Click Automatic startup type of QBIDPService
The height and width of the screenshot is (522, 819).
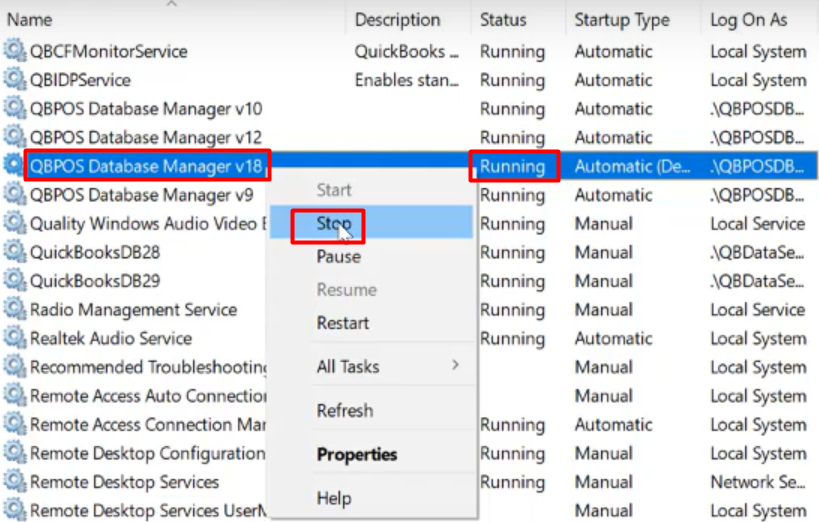coord(614,80)
